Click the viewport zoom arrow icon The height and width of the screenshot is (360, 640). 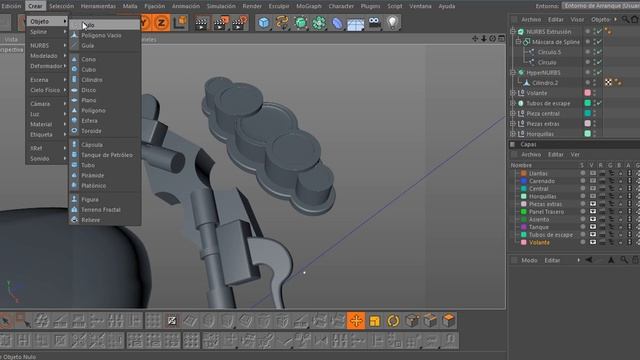(x=484, y=38)
